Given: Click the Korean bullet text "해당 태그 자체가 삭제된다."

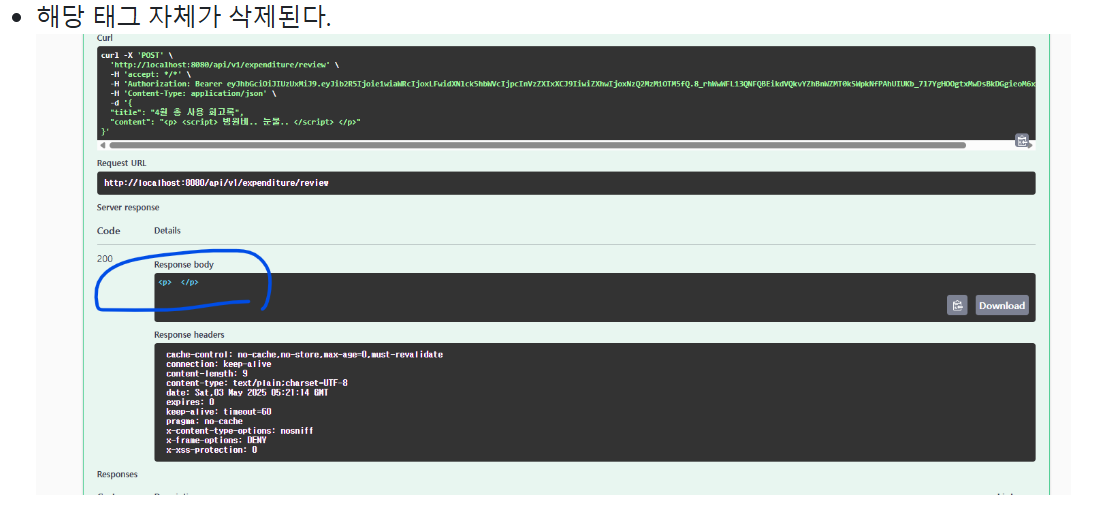Looking at the screenshot, I should (x=184, y=17).
